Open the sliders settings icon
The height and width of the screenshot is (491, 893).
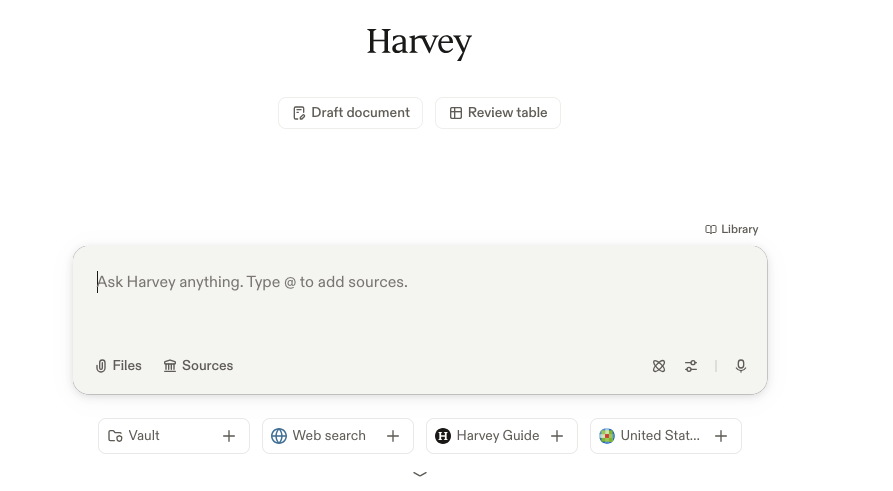click(x=691, y=366)
